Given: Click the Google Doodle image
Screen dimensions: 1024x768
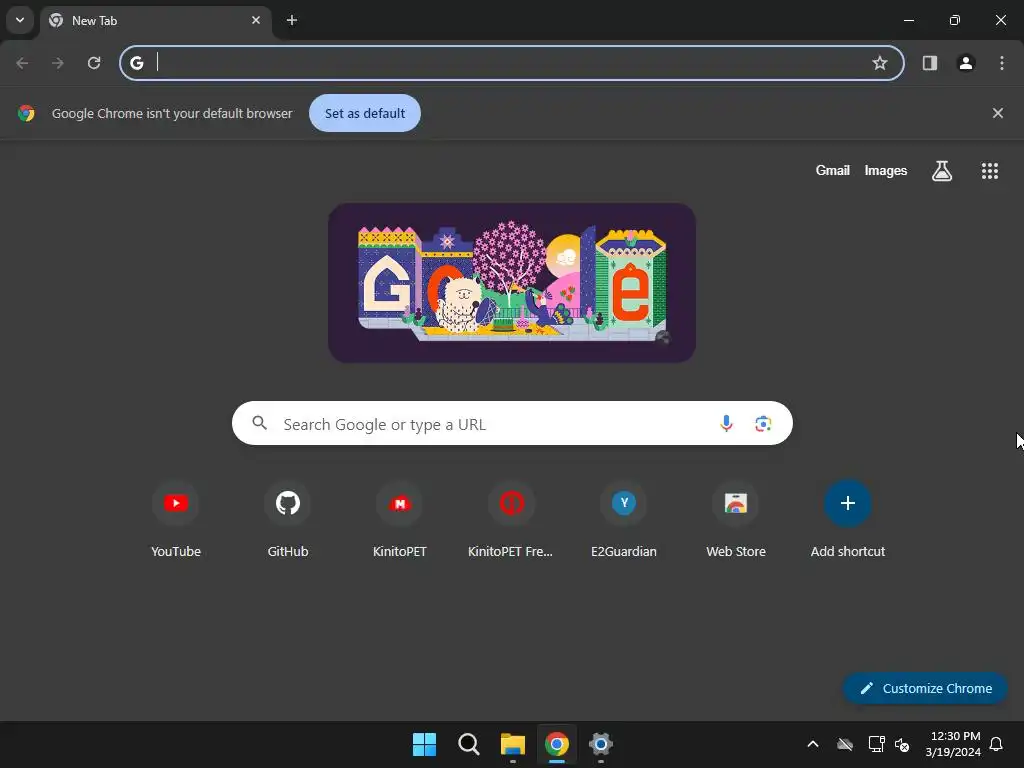Looking at the screenshot, I should (x=512, y=283).
